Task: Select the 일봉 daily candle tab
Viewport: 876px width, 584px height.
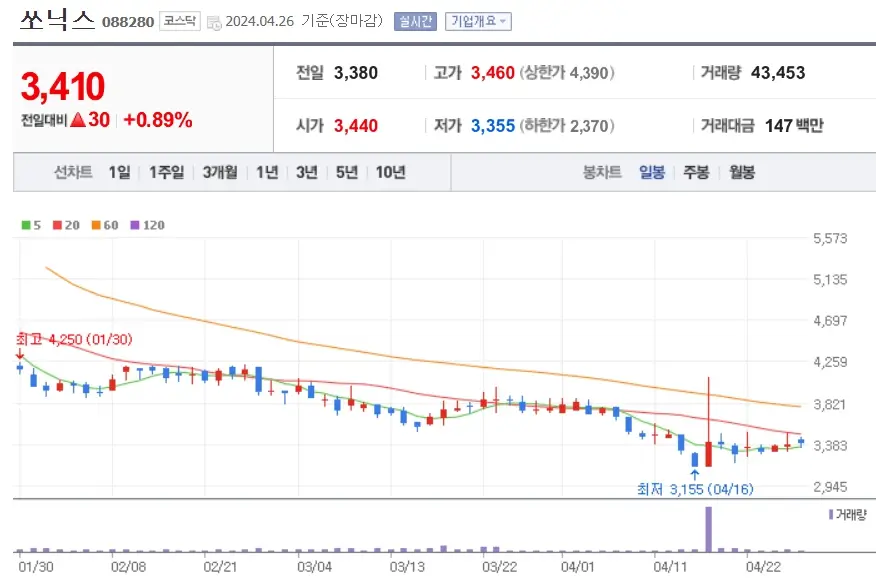Action: click(651, 172)
